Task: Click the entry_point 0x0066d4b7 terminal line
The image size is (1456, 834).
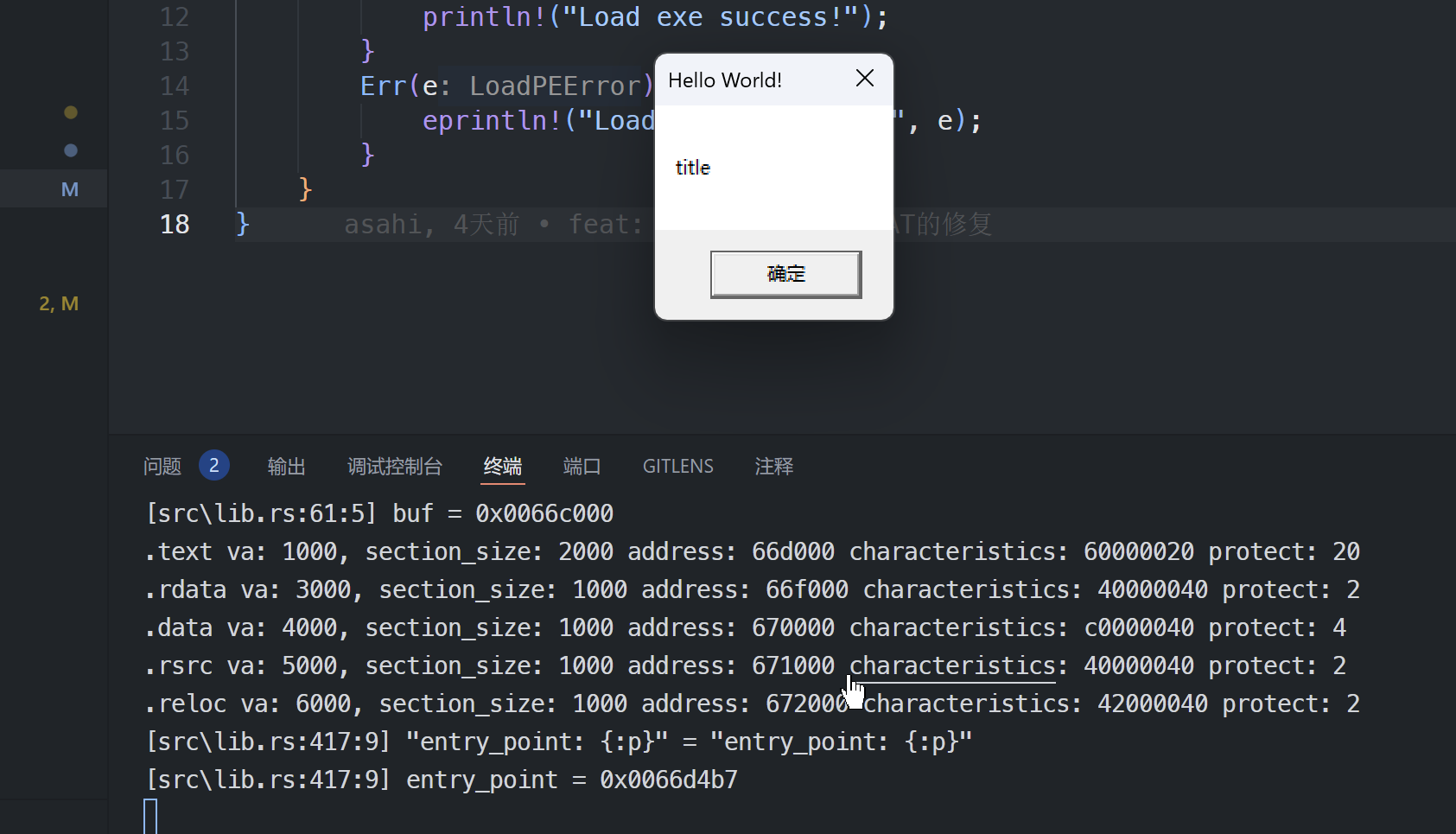Action: click(442, 780)
